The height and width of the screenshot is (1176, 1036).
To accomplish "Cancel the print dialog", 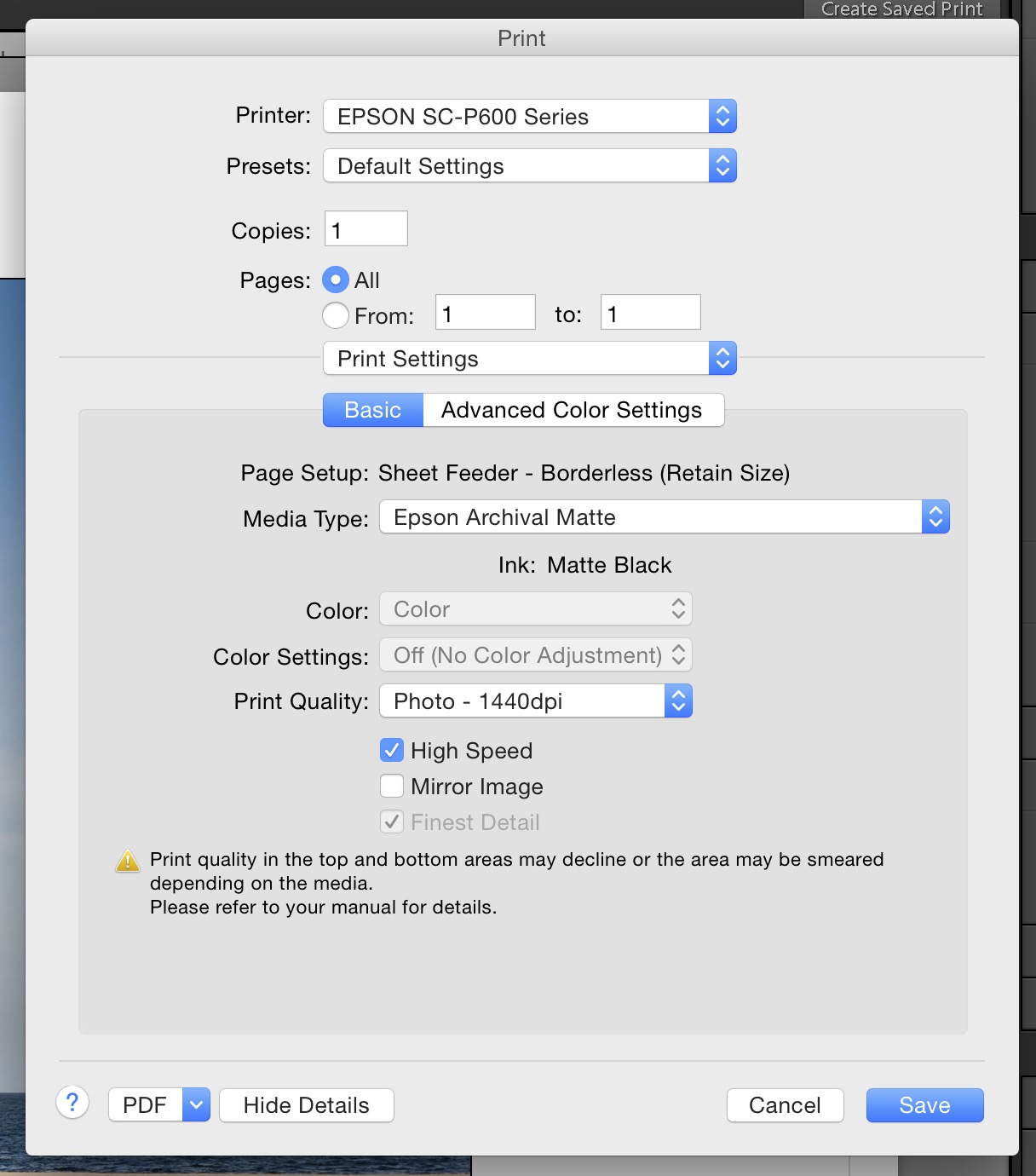I will (786, 1105).
